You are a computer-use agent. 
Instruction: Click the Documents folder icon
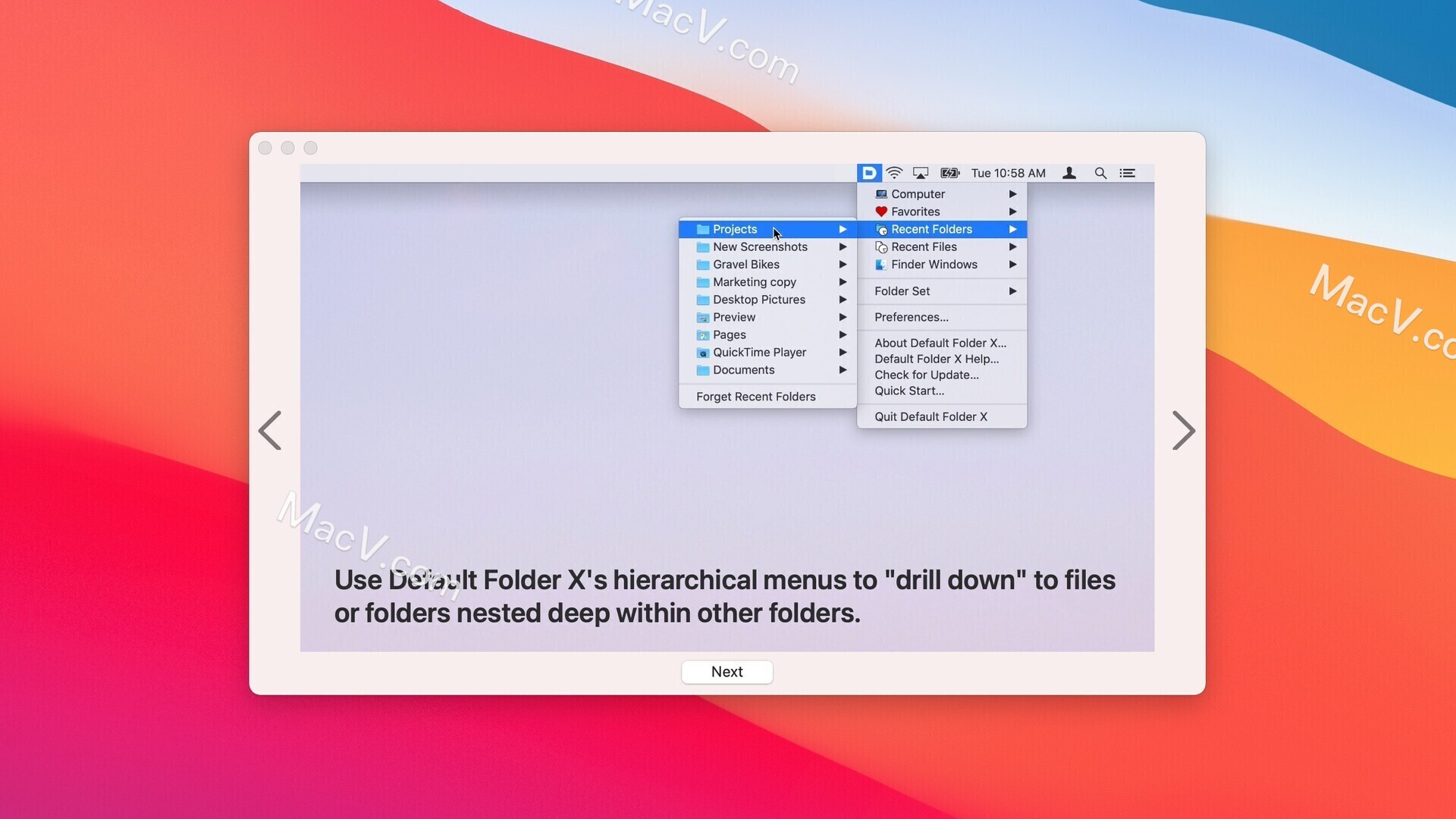point(703,370)
